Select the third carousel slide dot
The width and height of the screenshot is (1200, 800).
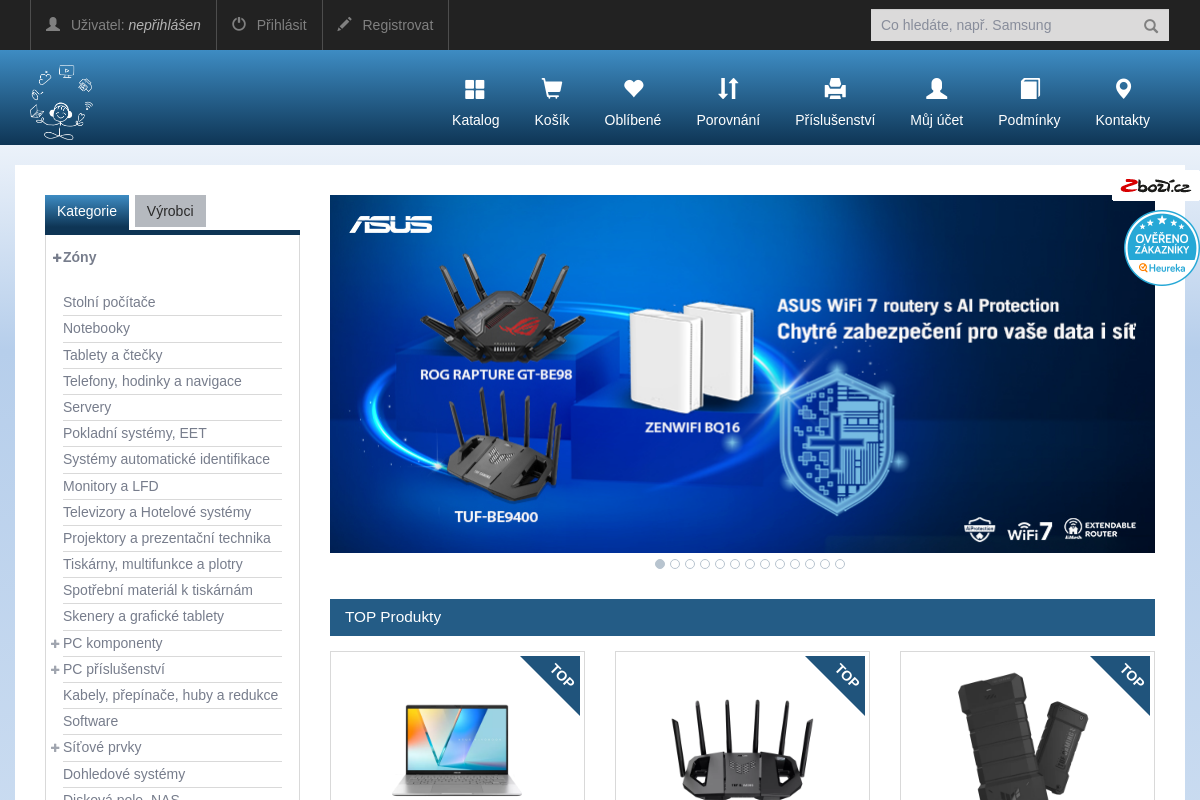[690, 564]
